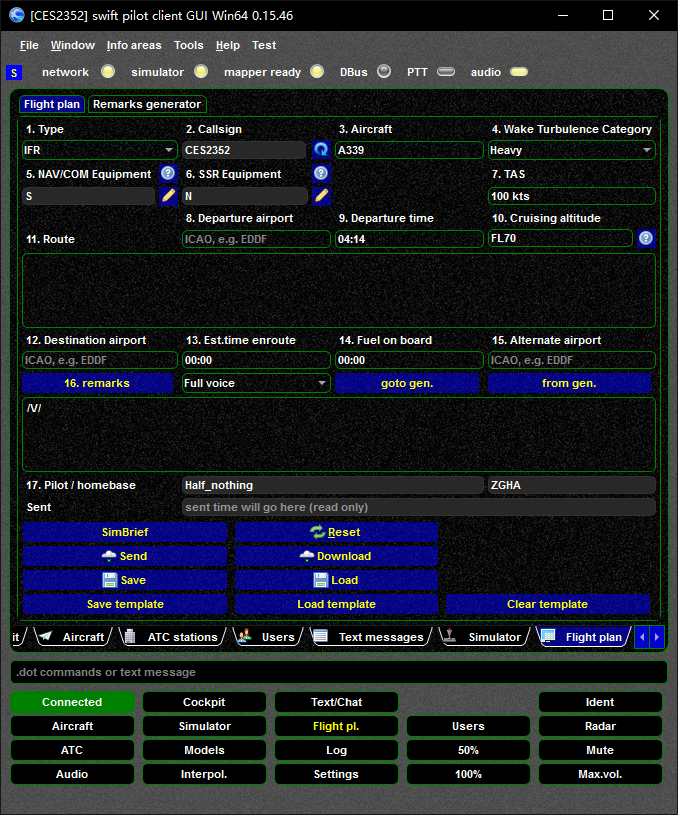Toggle the Mute audio button
678x815 pixels.
tap(600, 750)
